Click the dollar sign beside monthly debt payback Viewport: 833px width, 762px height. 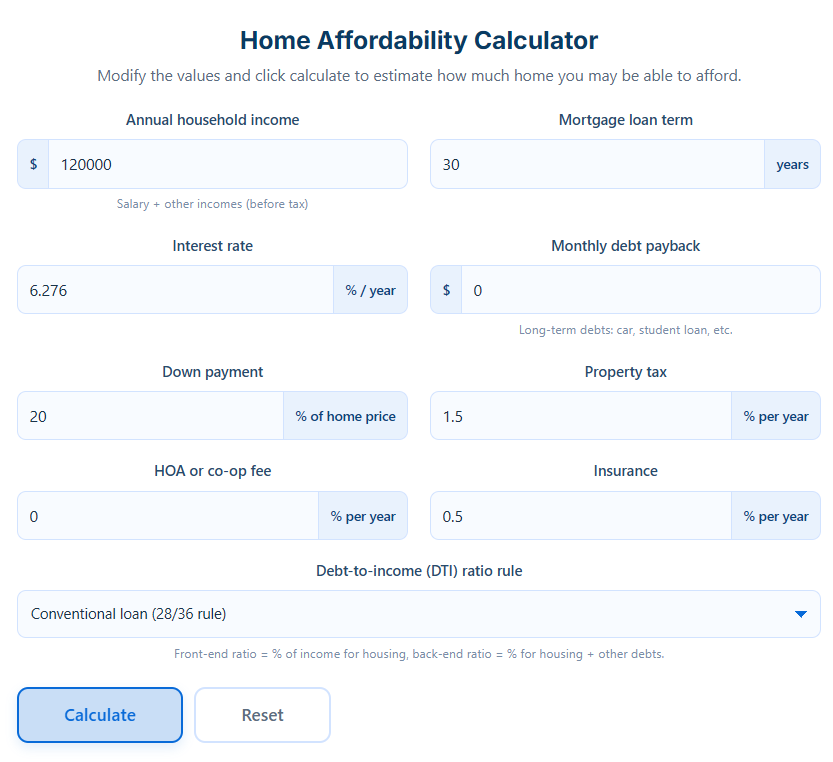[x=445, y=290]
